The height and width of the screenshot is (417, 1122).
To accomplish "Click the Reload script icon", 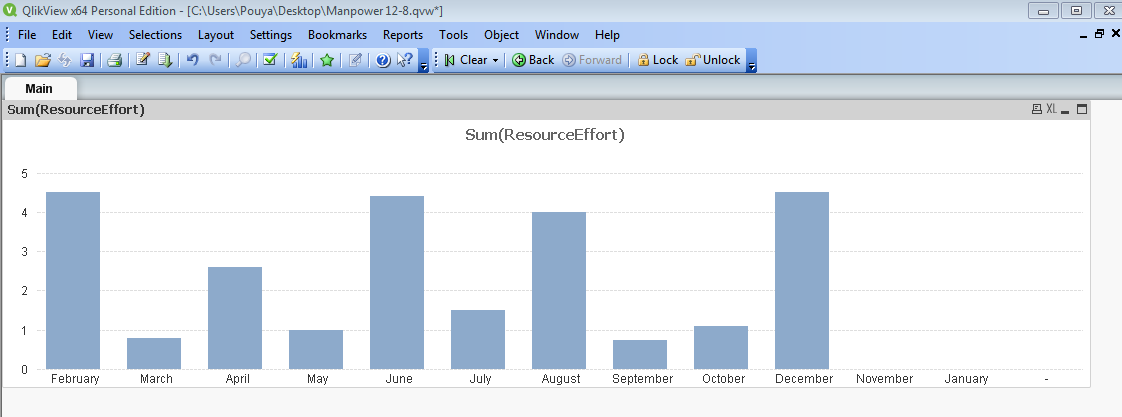I will [165, 60].
